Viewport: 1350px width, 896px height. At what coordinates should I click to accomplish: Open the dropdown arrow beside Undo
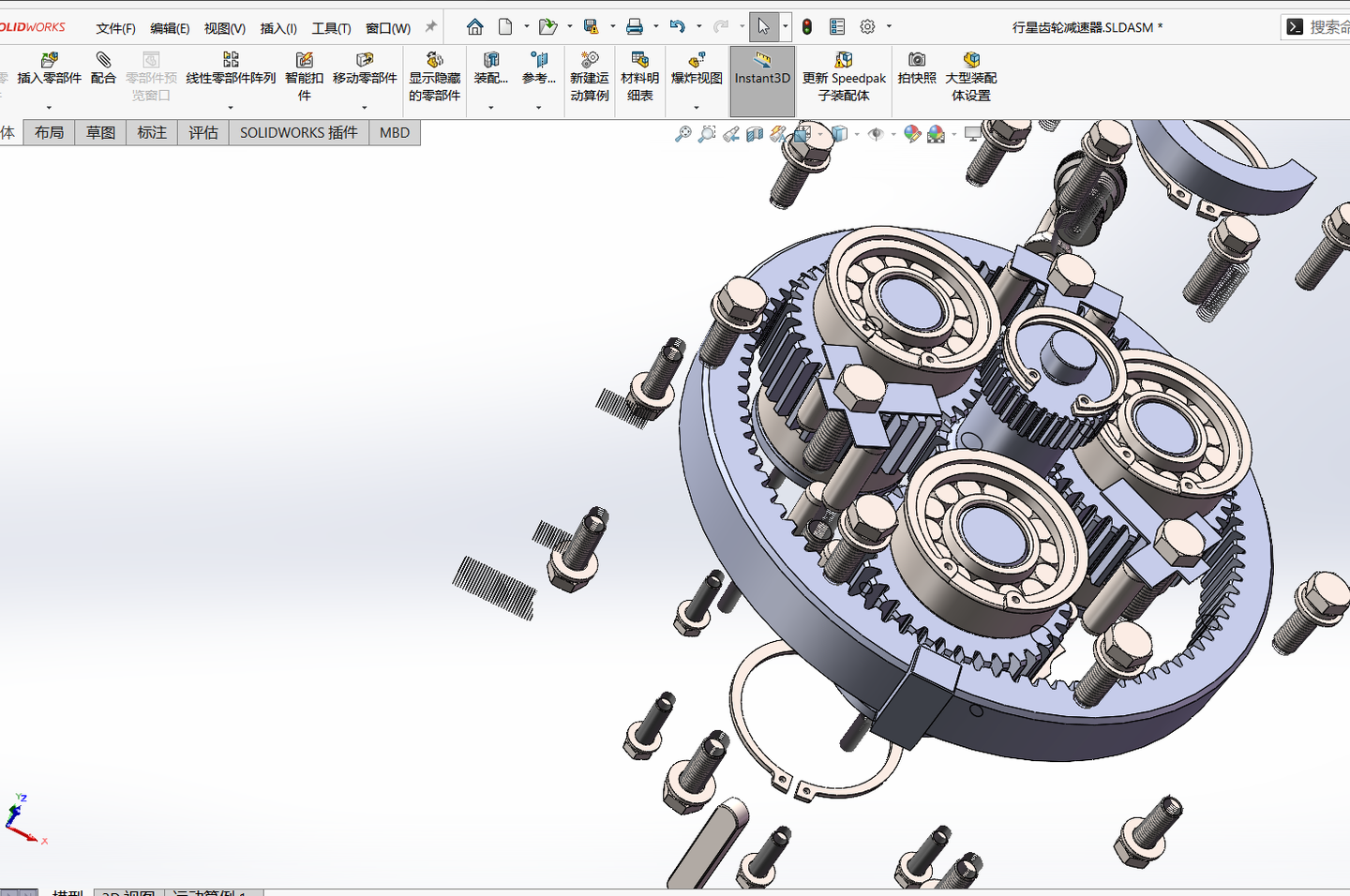pyautogui.click(x=698, y=26)
